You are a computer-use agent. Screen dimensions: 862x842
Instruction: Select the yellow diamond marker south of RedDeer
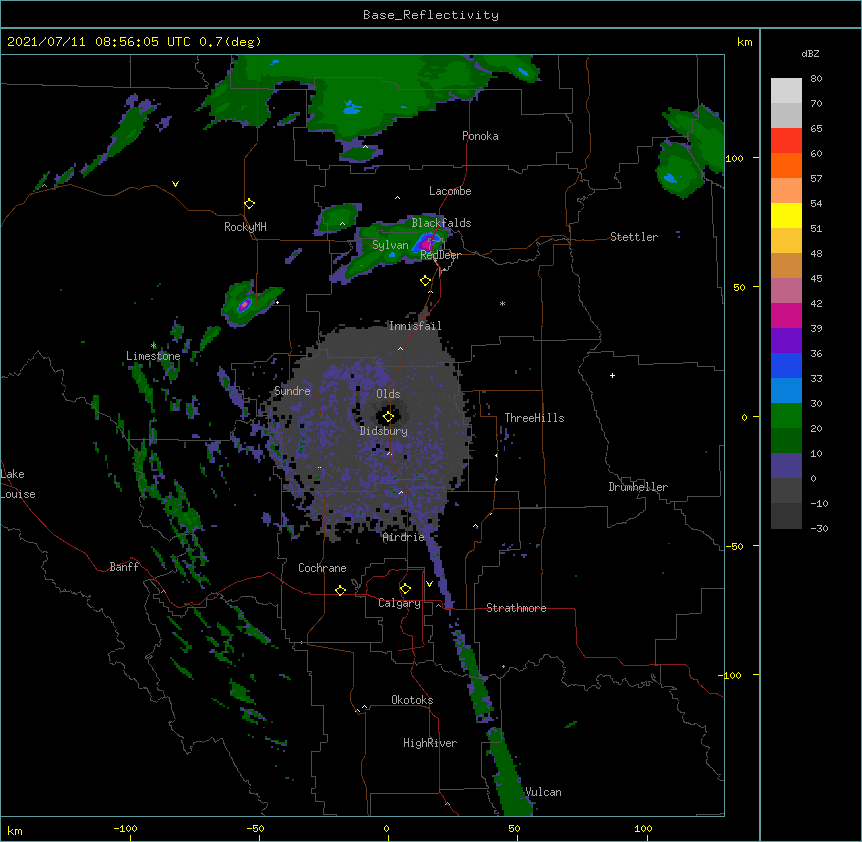[425, 281]
